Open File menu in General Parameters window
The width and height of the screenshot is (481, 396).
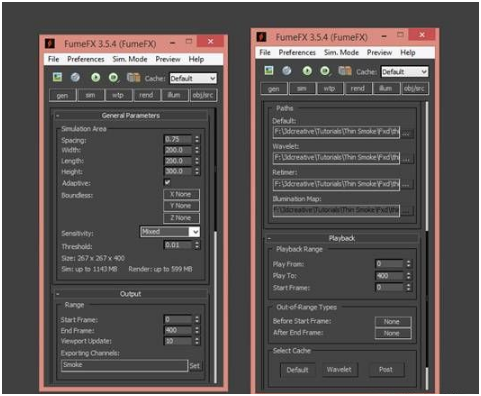coord(54,59)
